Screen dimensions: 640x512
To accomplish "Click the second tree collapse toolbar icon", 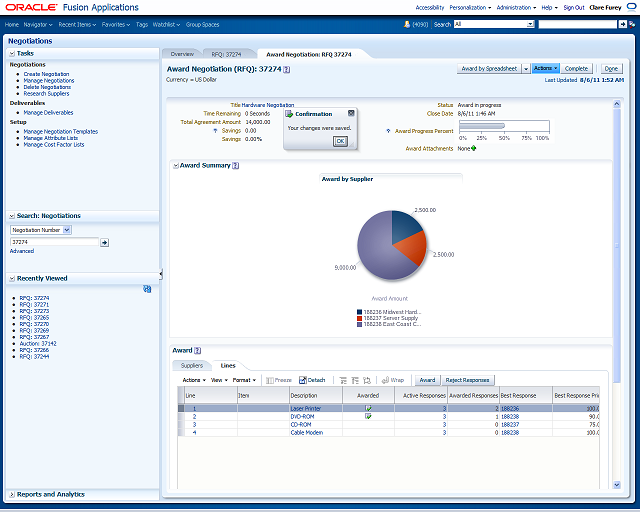I will tap(355, 381).
